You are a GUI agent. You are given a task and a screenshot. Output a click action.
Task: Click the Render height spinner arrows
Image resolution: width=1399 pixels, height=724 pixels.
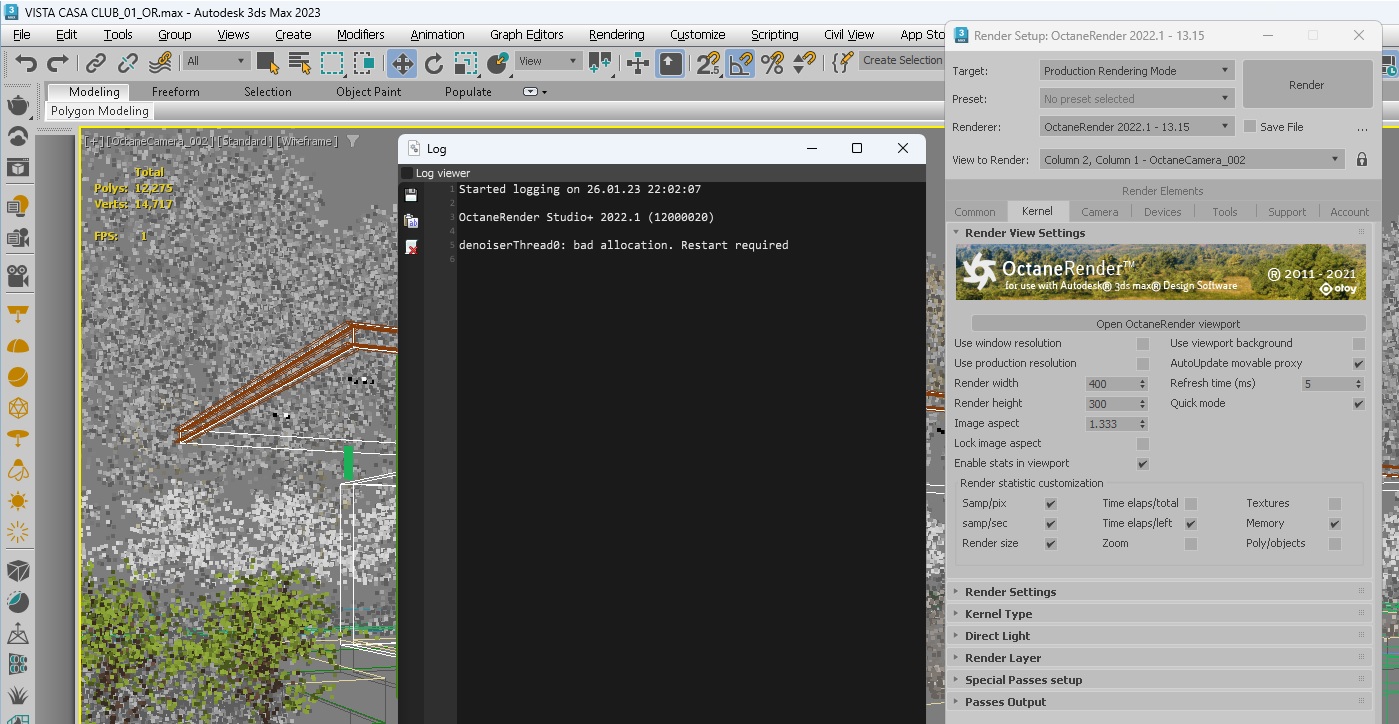pyautogui.click(x=1142, y=404)
